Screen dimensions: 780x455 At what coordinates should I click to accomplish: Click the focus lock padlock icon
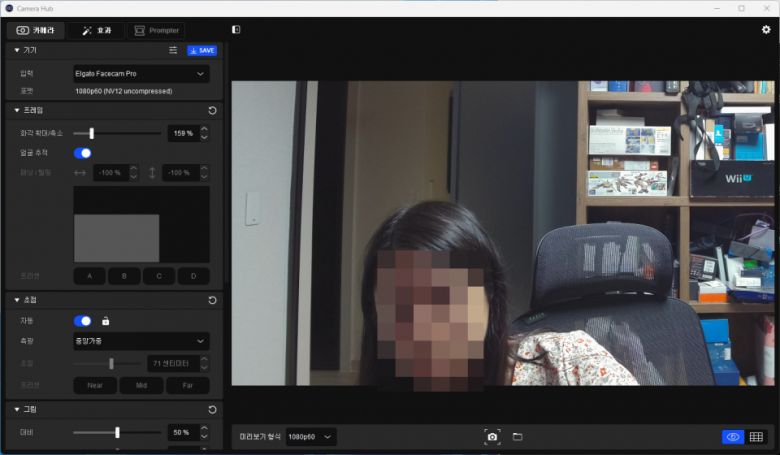click(x=106, y=321)
